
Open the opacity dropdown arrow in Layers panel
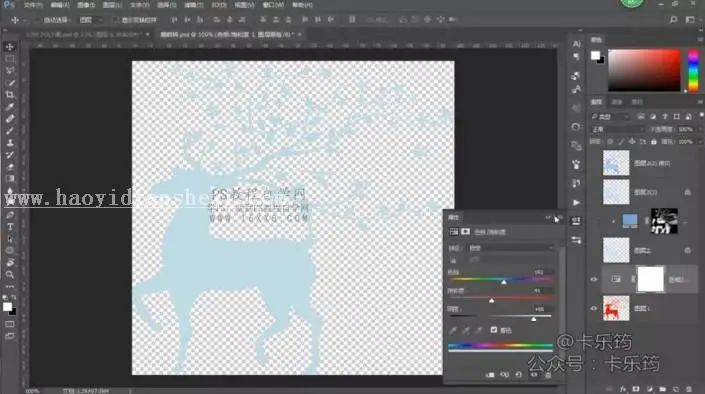click(700, 130)
